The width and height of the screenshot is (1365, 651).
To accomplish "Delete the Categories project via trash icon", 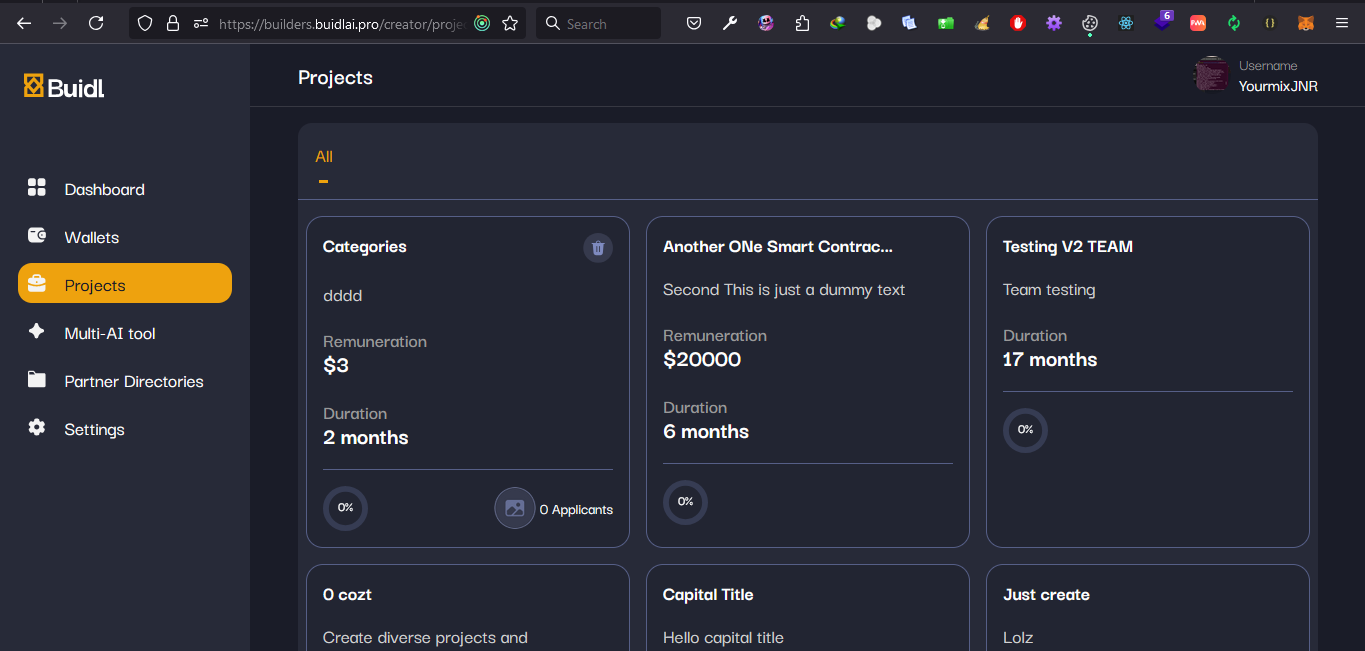I will 598,248.
